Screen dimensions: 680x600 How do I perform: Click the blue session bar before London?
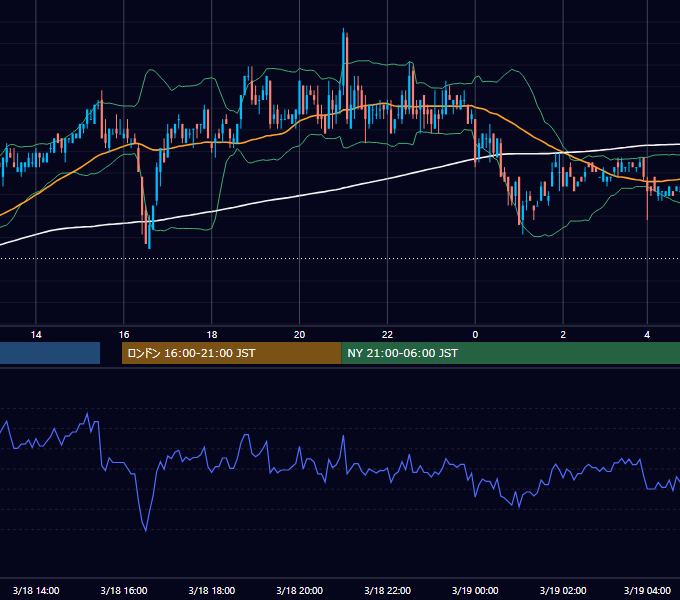tap(50, 353)
